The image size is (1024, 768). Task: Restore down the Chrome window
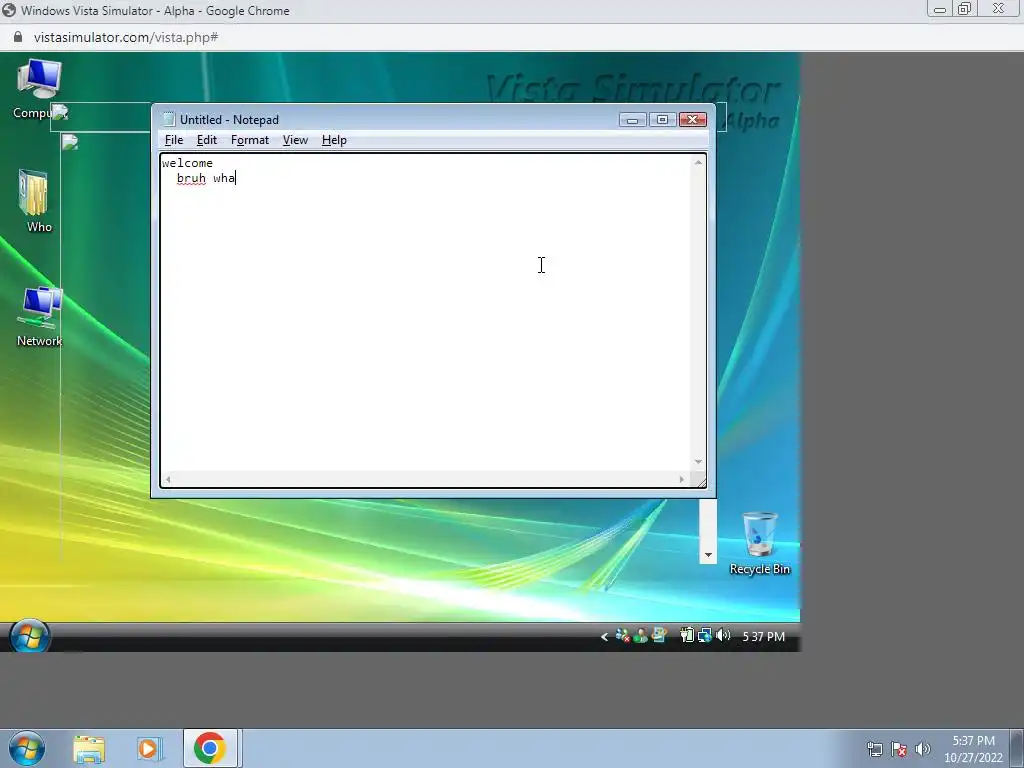coord(965,9)
